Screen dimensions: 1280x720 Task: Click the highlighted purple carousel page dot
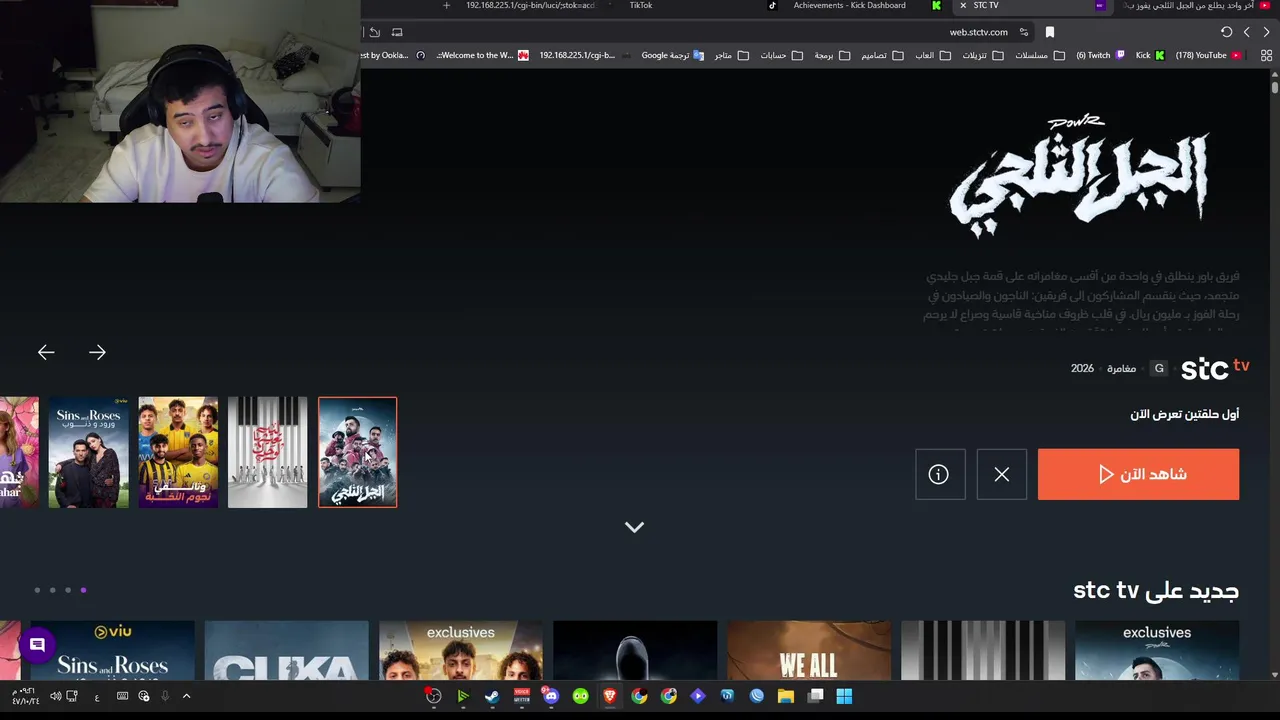pos(83,590)
